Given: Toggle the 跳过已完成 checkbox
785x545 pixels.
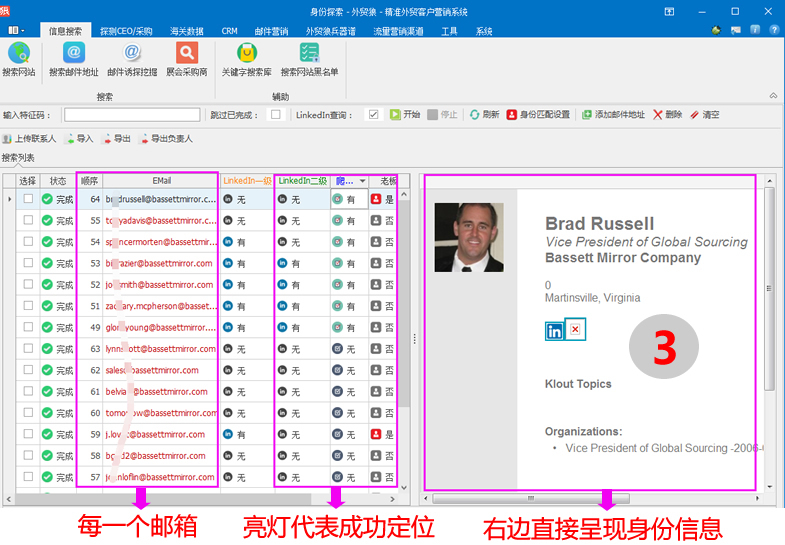Looking at the screenshot, I should (x=275, y=115).
